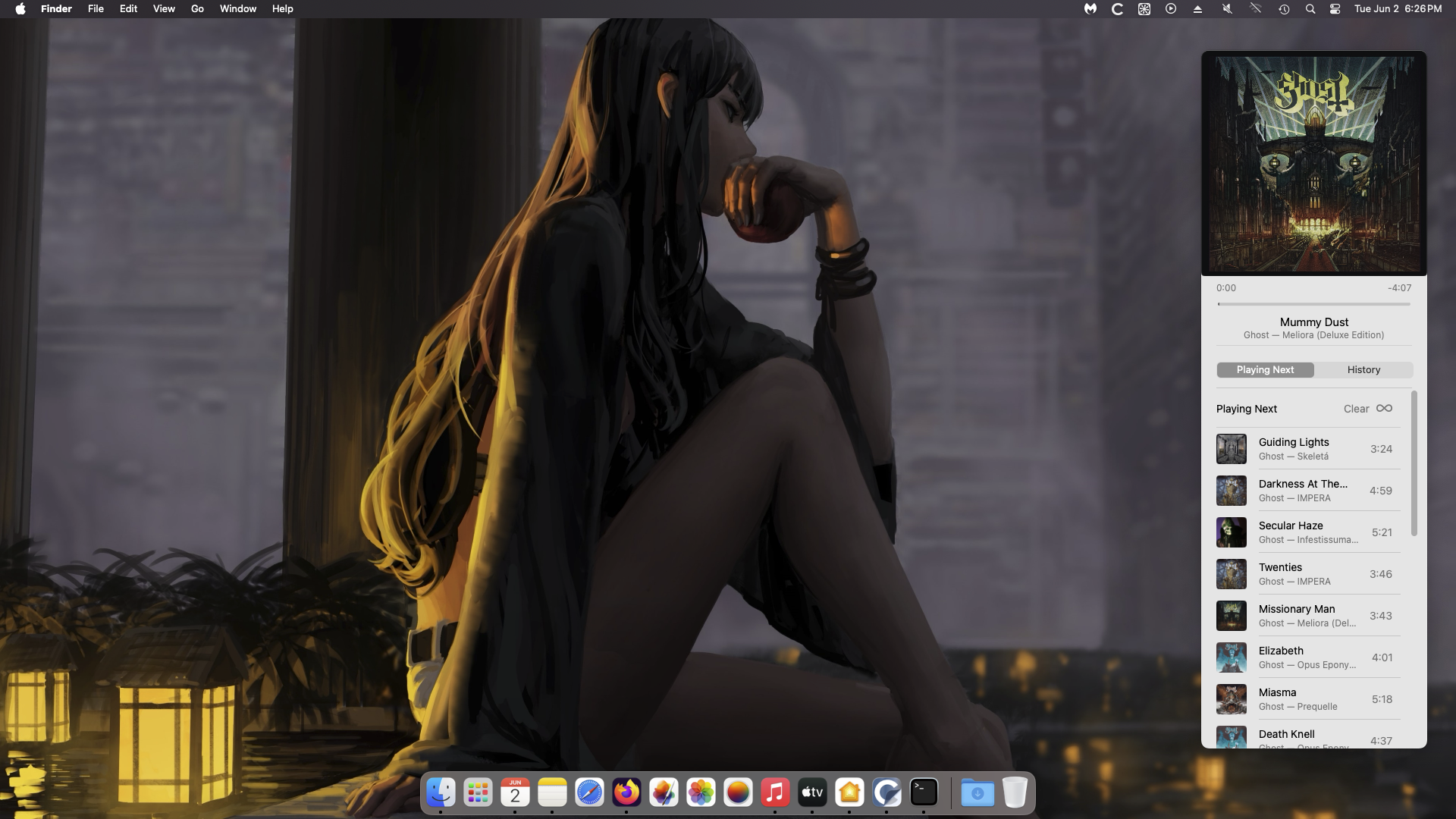
Task: Click the Meliora album artwork
Action: coord(1314,163)
